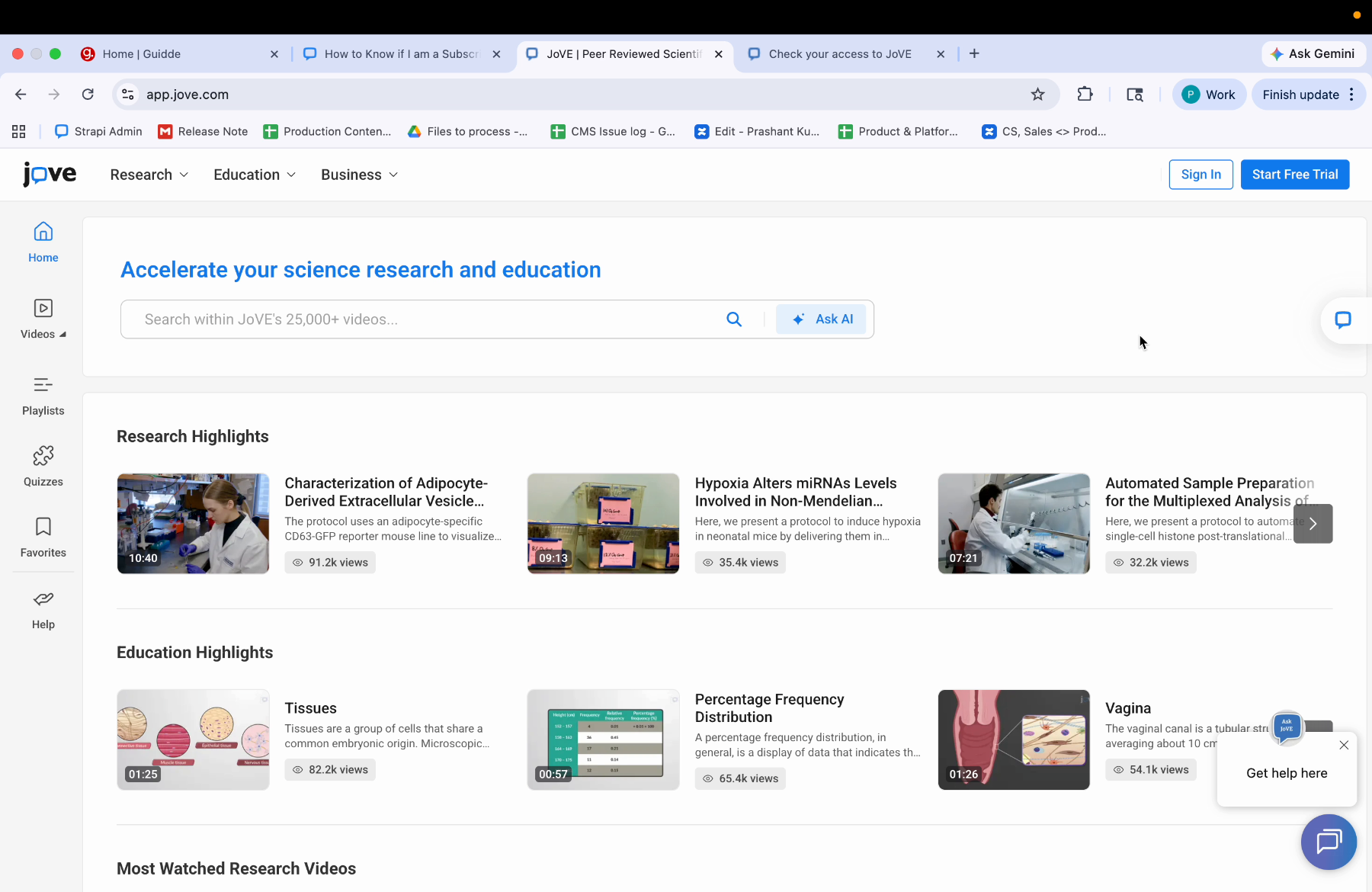The height and width of the screenshot is (892, 1372).
Task: Open the chat widget bubble at bottom right
Action: point(1328,842)
